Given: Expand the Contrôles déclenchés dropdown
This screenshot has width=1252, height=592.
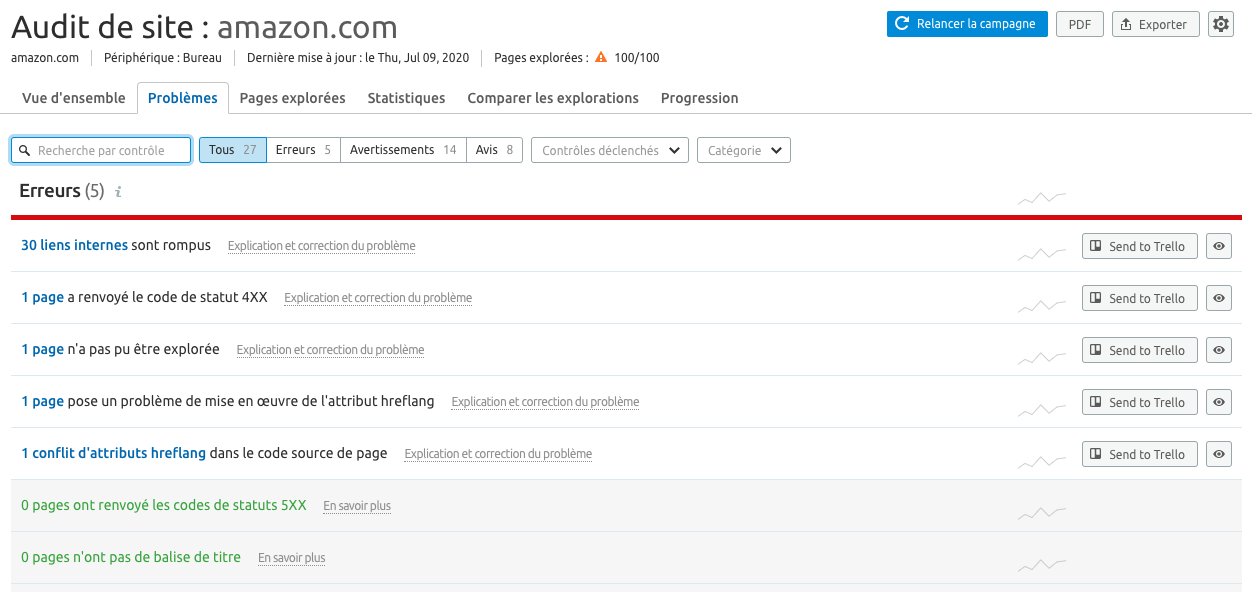Looking at the screenshot, I should coord(609,150).
